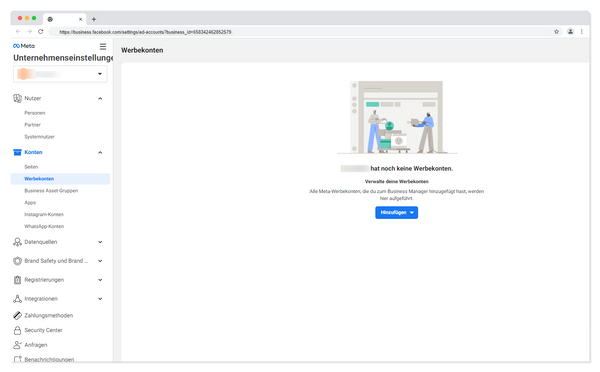600x372 pixels.
Task: Click the empty-state illustration
Action: [x=397, y=117]
